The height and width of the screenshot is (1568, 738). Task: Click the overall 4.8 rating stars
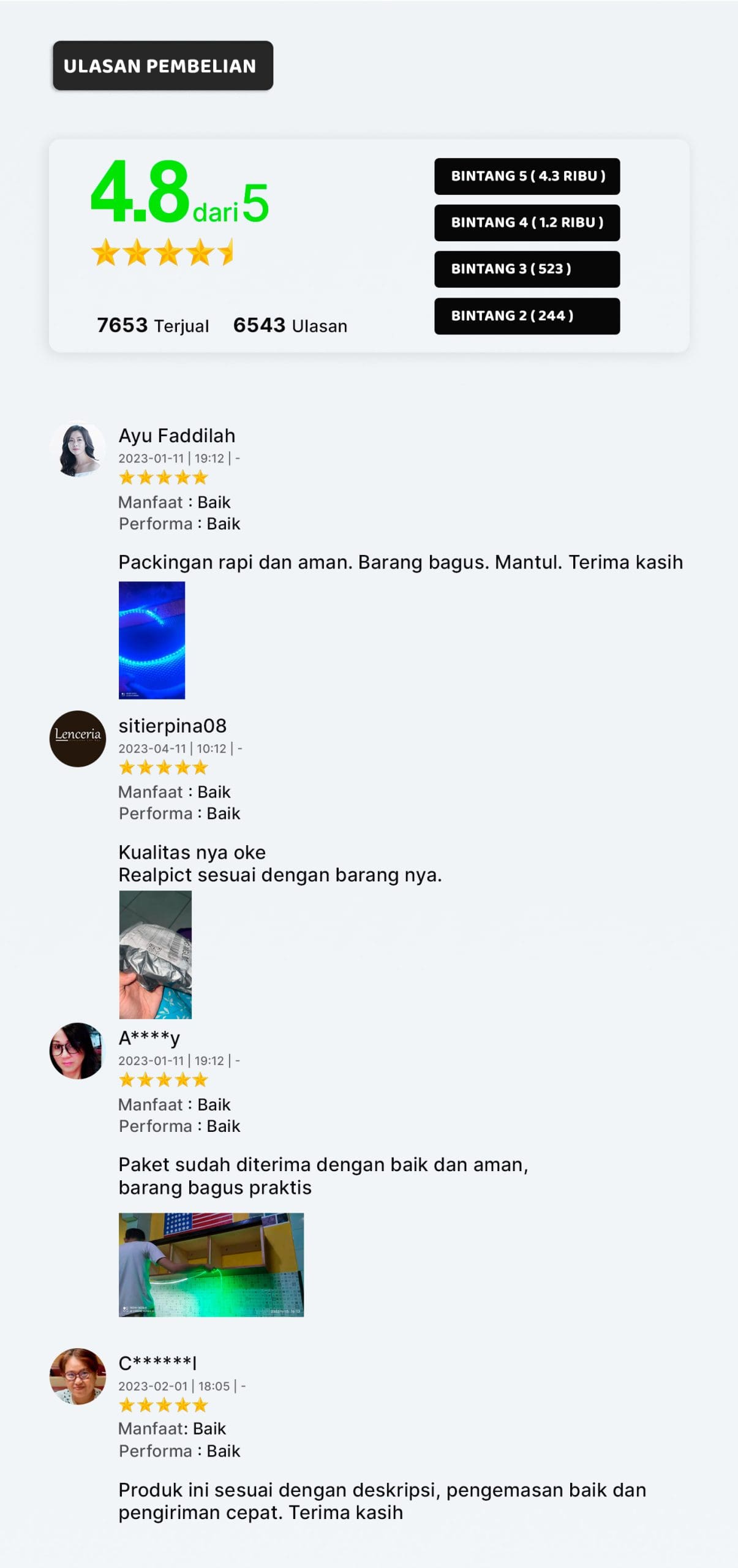(x=162, y=252)
